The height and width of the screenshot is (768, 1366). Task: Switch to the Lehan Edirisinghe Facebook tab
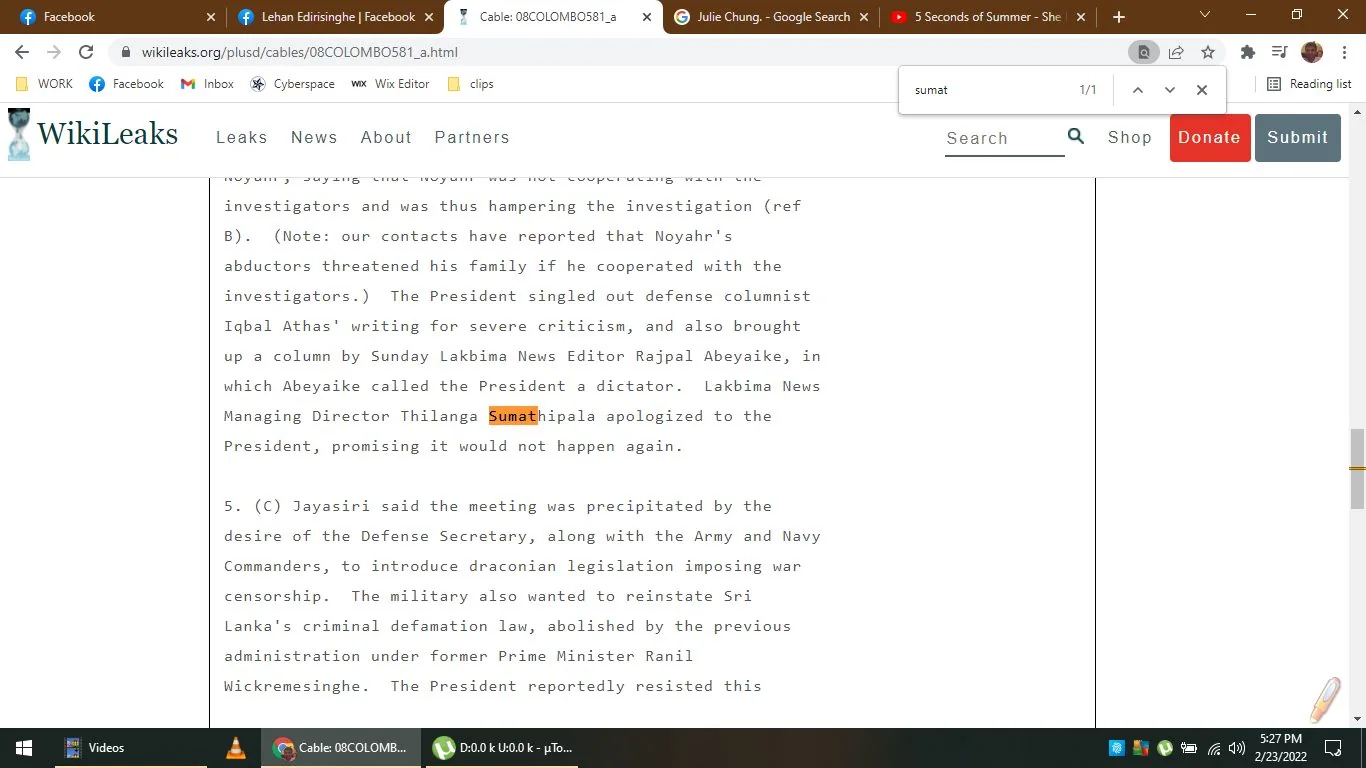[335, 17]
